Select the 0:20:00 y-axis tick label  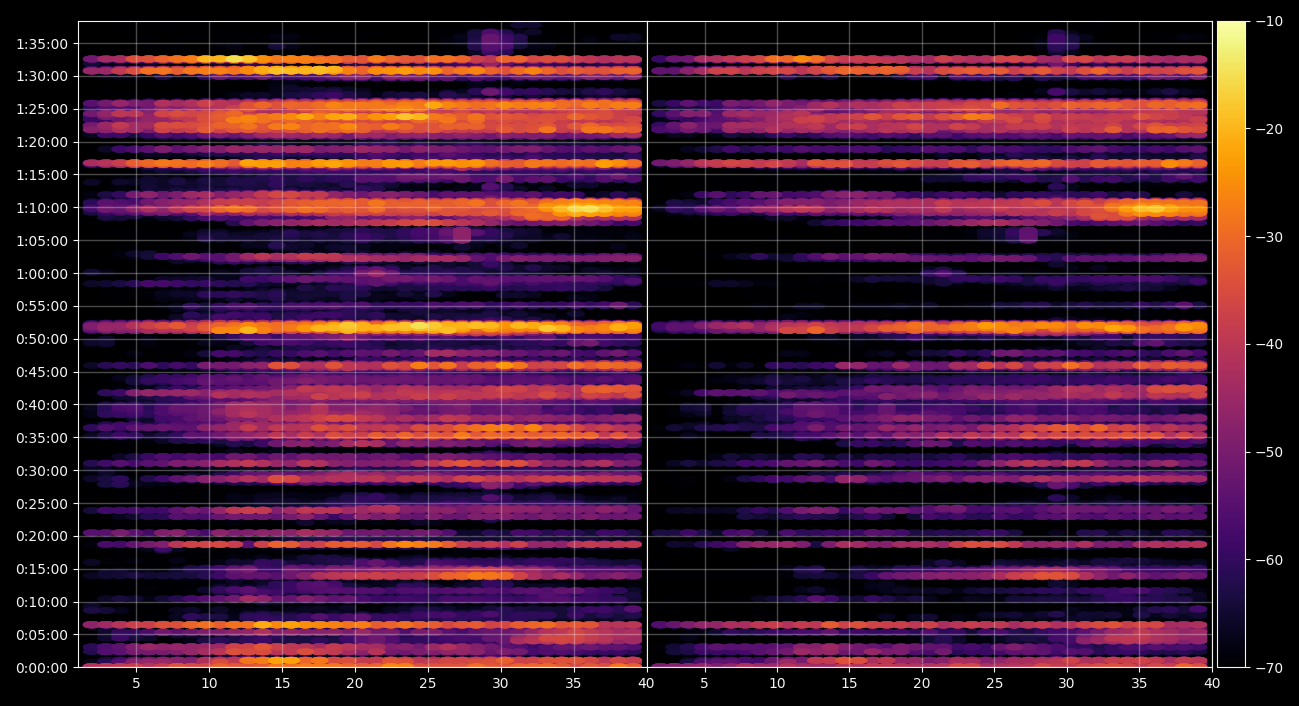pos(42,536)
